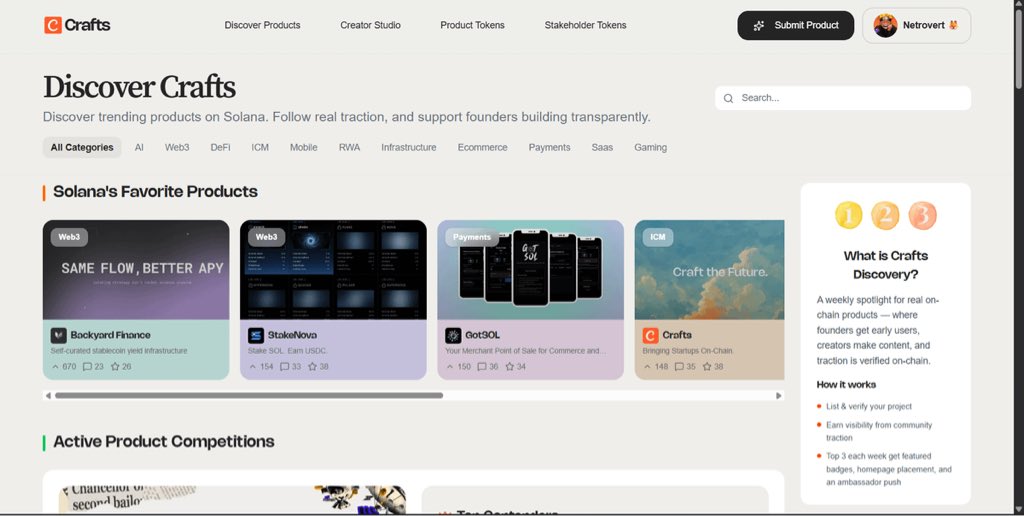1024x516 pixels.
Task: Click the number 3 medal icon
Action: click(923, 216)
